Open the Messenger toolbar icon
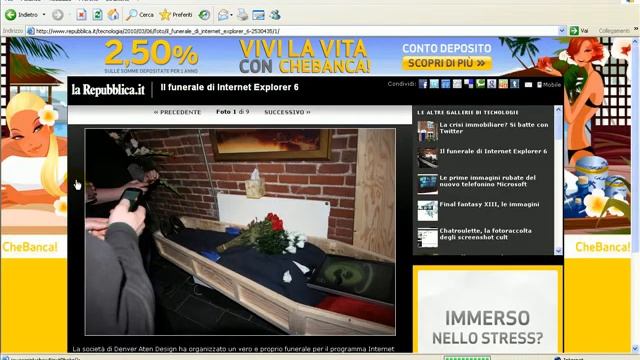The height and width of the screenshot is (360, 640). (275, 15)
